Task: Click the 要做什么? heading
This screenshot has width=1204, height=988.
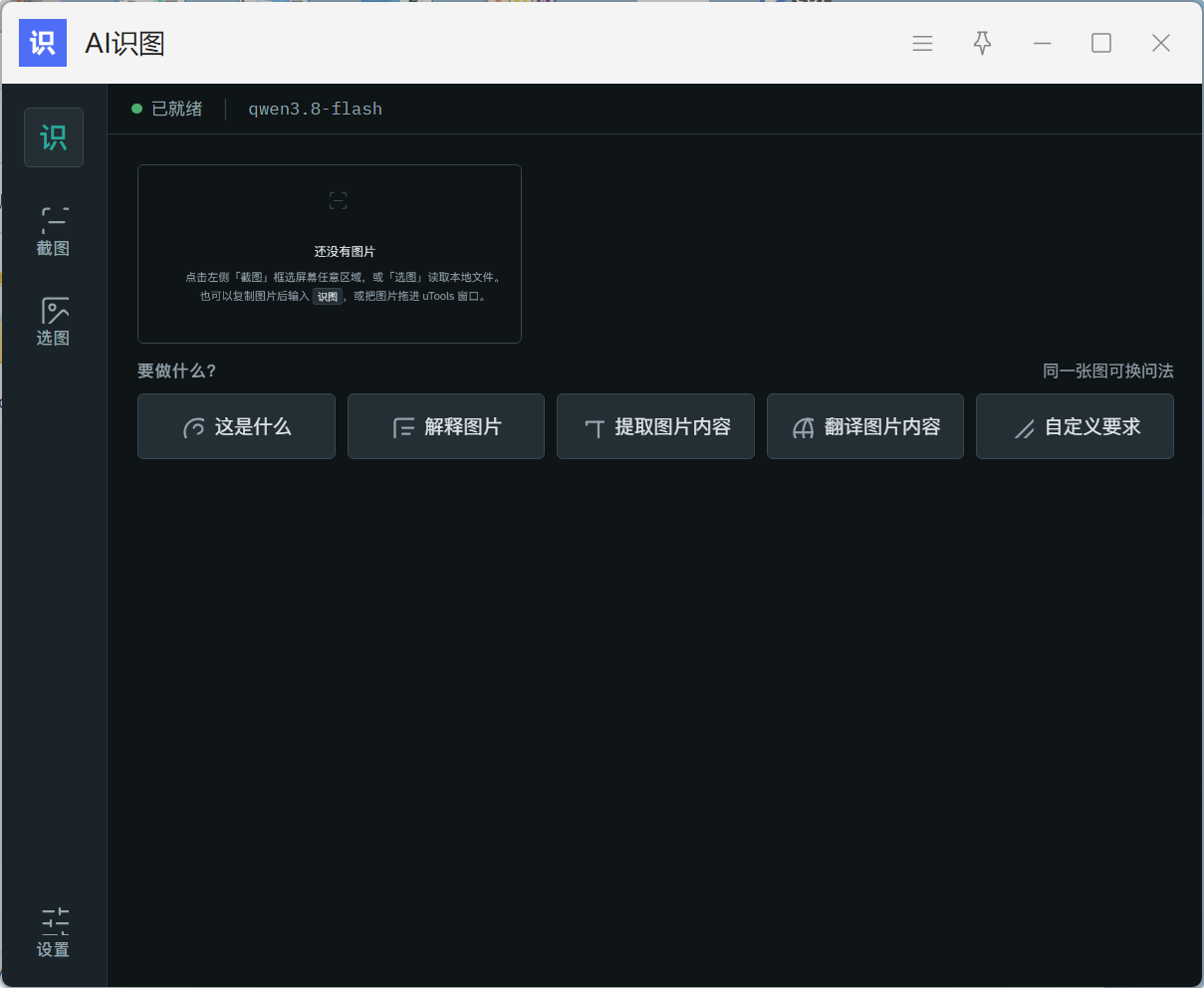Action: [177, 370]
